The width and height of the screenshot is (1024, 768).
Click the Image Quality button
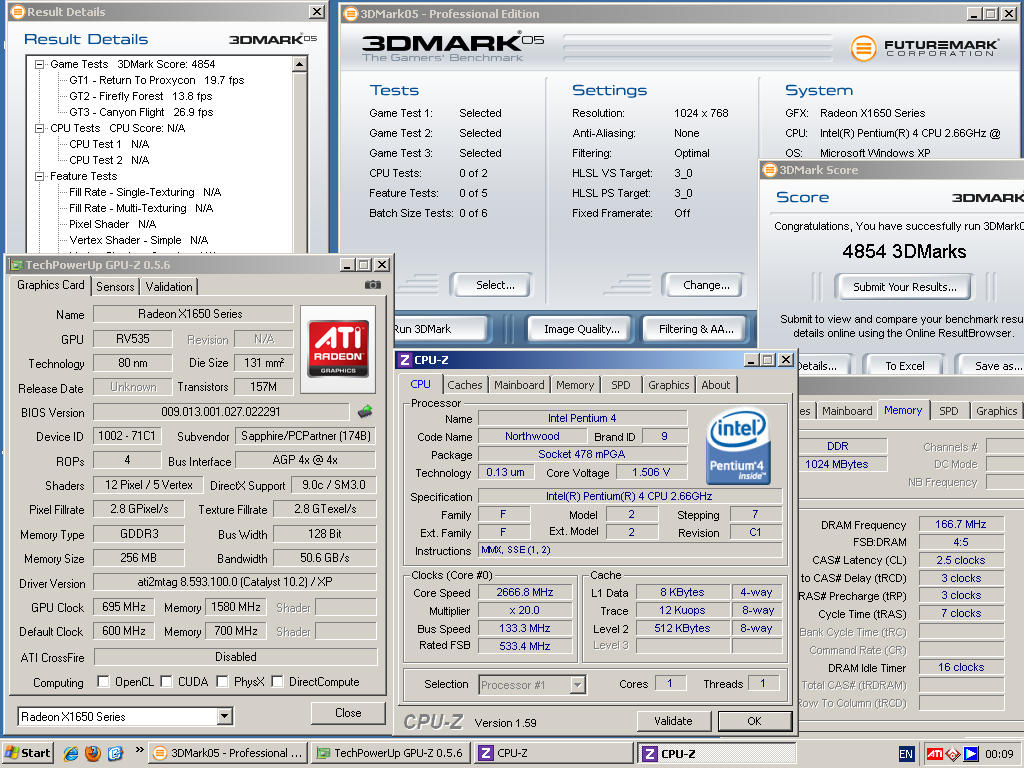coord(581,329)
